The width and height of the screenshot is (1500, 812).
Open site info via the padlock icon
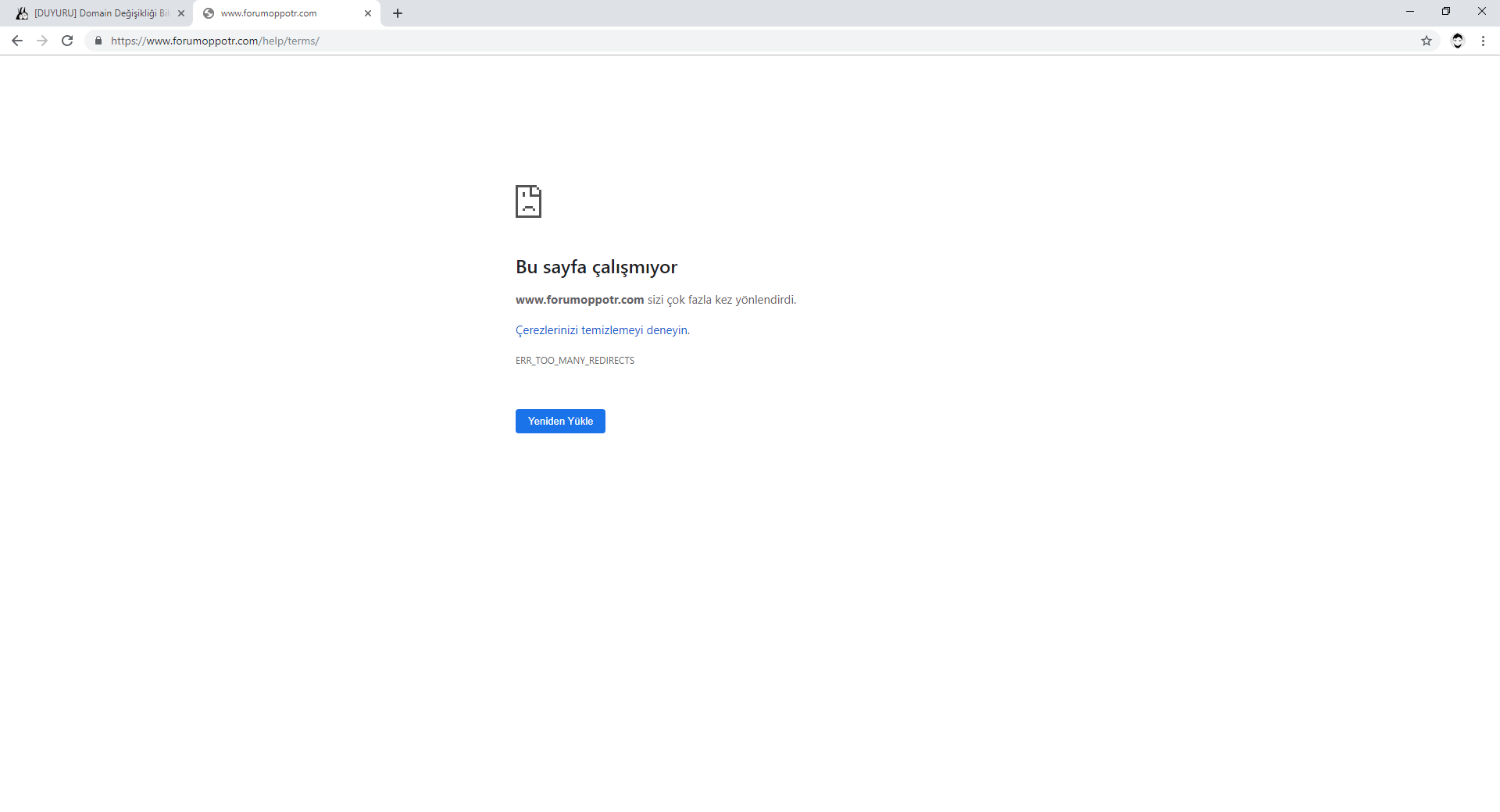point(98,41)
